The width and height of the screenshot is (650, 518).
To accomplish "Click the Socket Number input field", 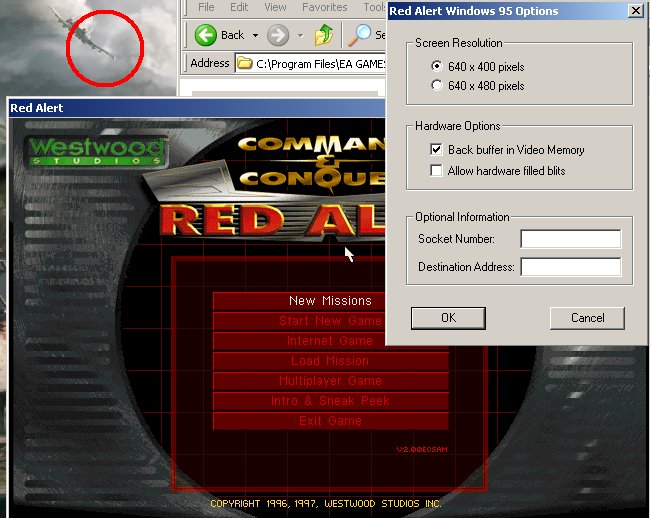I will click(571, 239).
